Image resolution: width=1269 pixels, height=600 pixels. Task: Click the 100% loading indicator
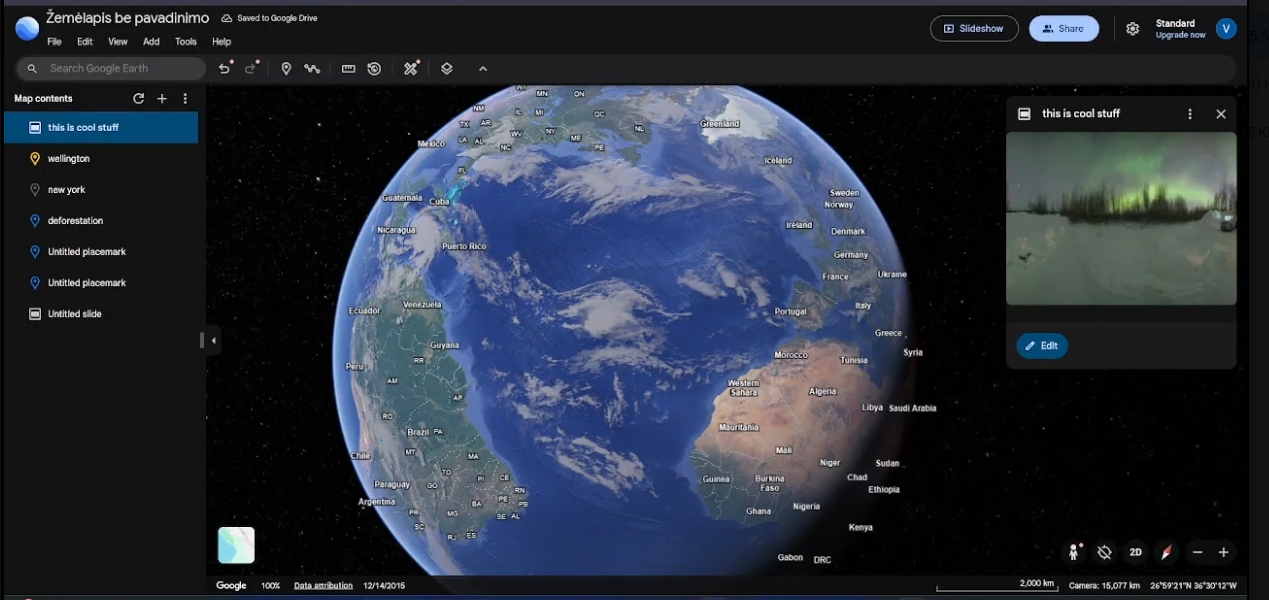tap(270, 585)
